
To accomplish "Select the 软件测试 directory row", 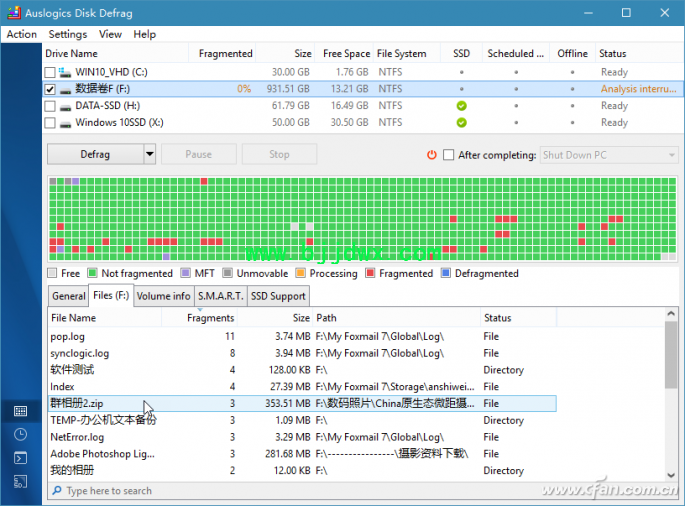I will click(302, 370).
